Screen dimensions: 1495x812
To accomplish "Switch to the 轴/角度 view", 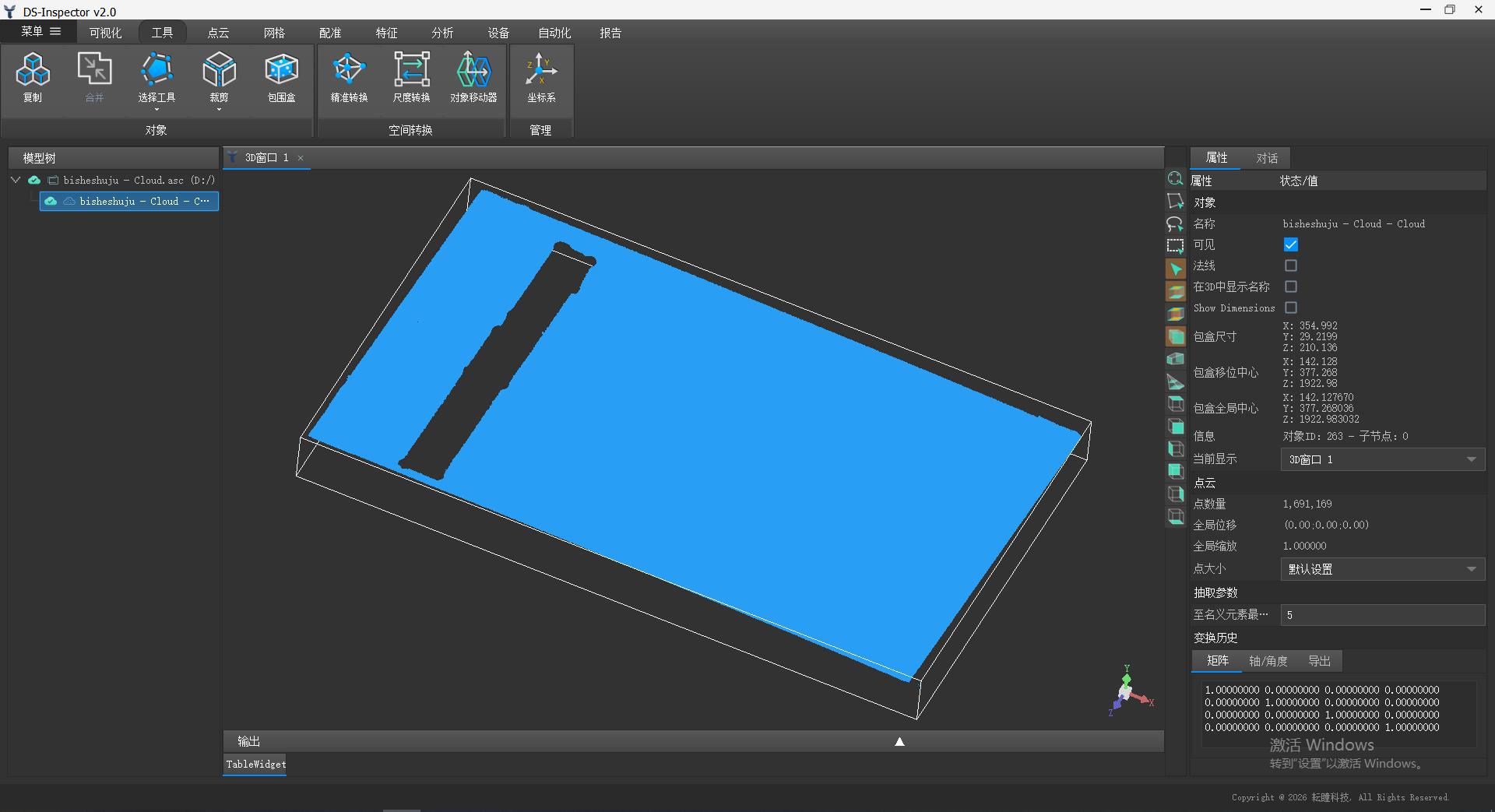I will [x=1268, y=661].
